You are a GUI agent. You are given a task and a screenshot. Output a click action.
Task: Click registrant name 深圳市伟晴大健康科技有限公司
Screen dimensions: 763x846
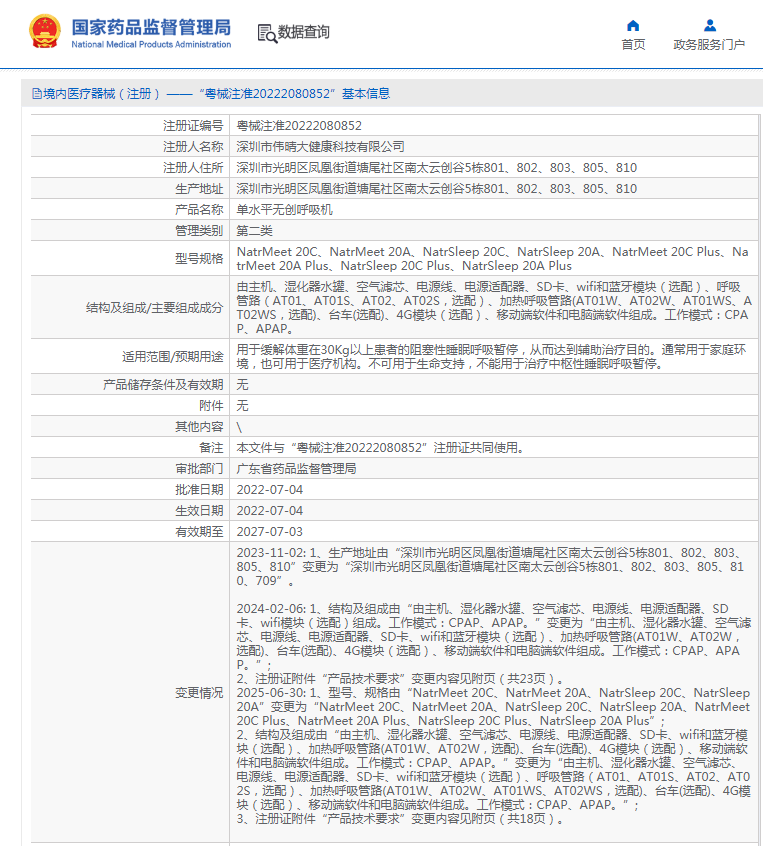320,147
